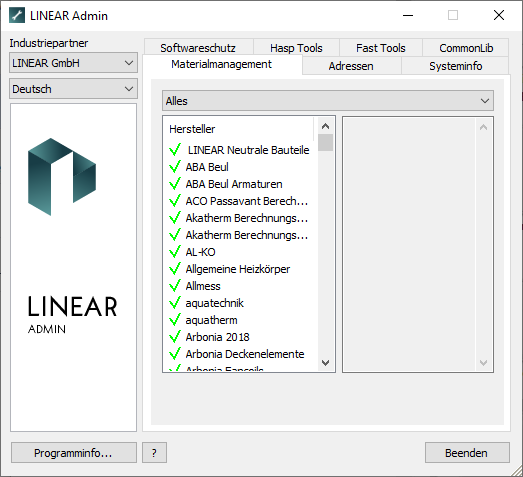
Task: Select the first Akatherm Berechnungs... entry
Action: coord(246,218)
